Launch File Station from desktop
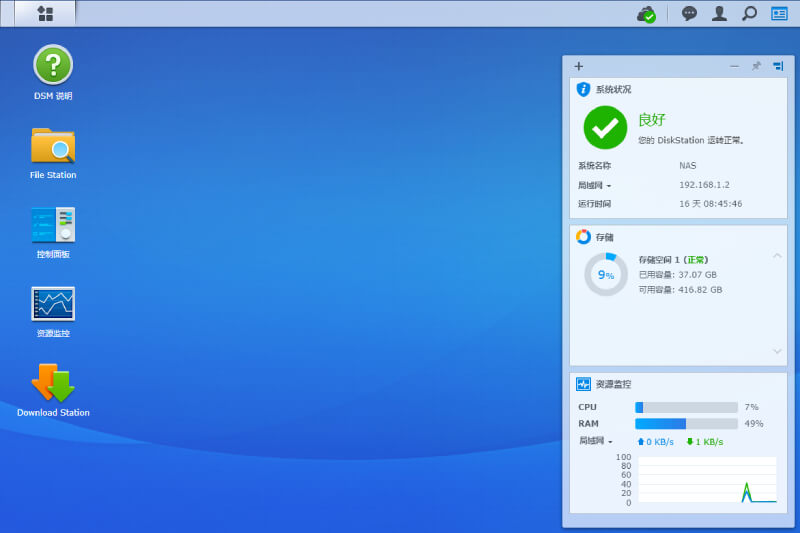This screenshot has width=800, height=533. click(x=53, y=145)
